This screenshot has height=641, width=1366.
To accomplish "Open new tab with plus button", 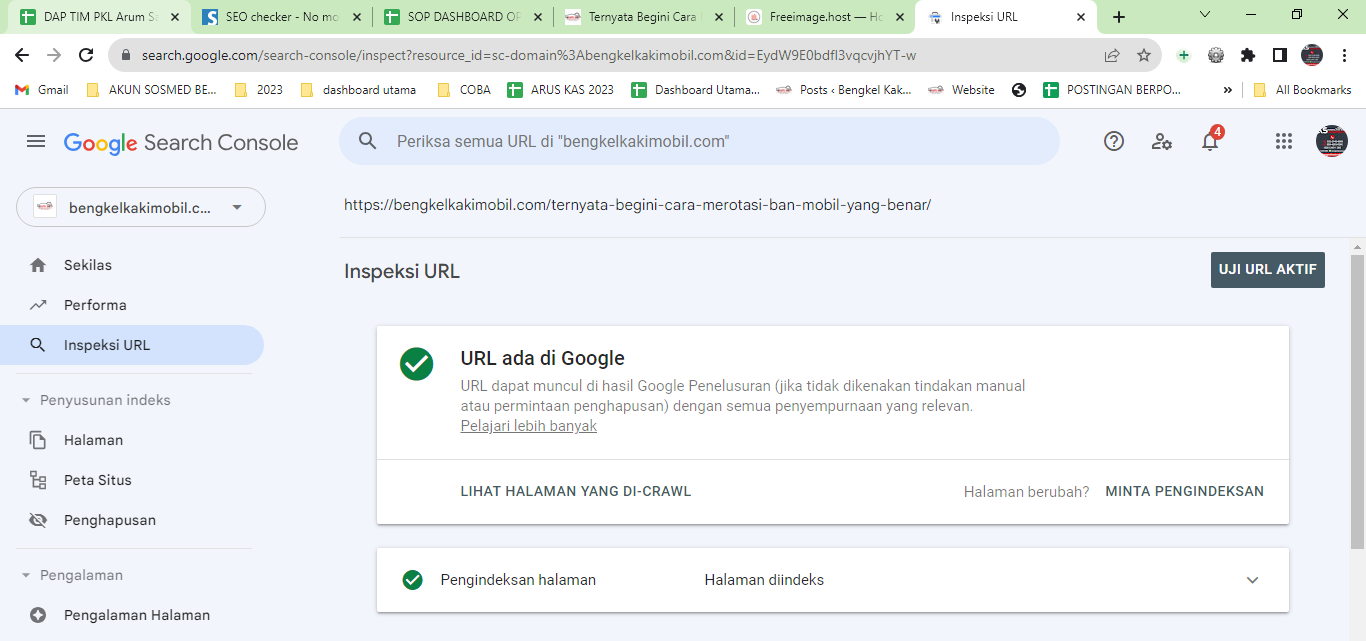I will point(1119,17).
